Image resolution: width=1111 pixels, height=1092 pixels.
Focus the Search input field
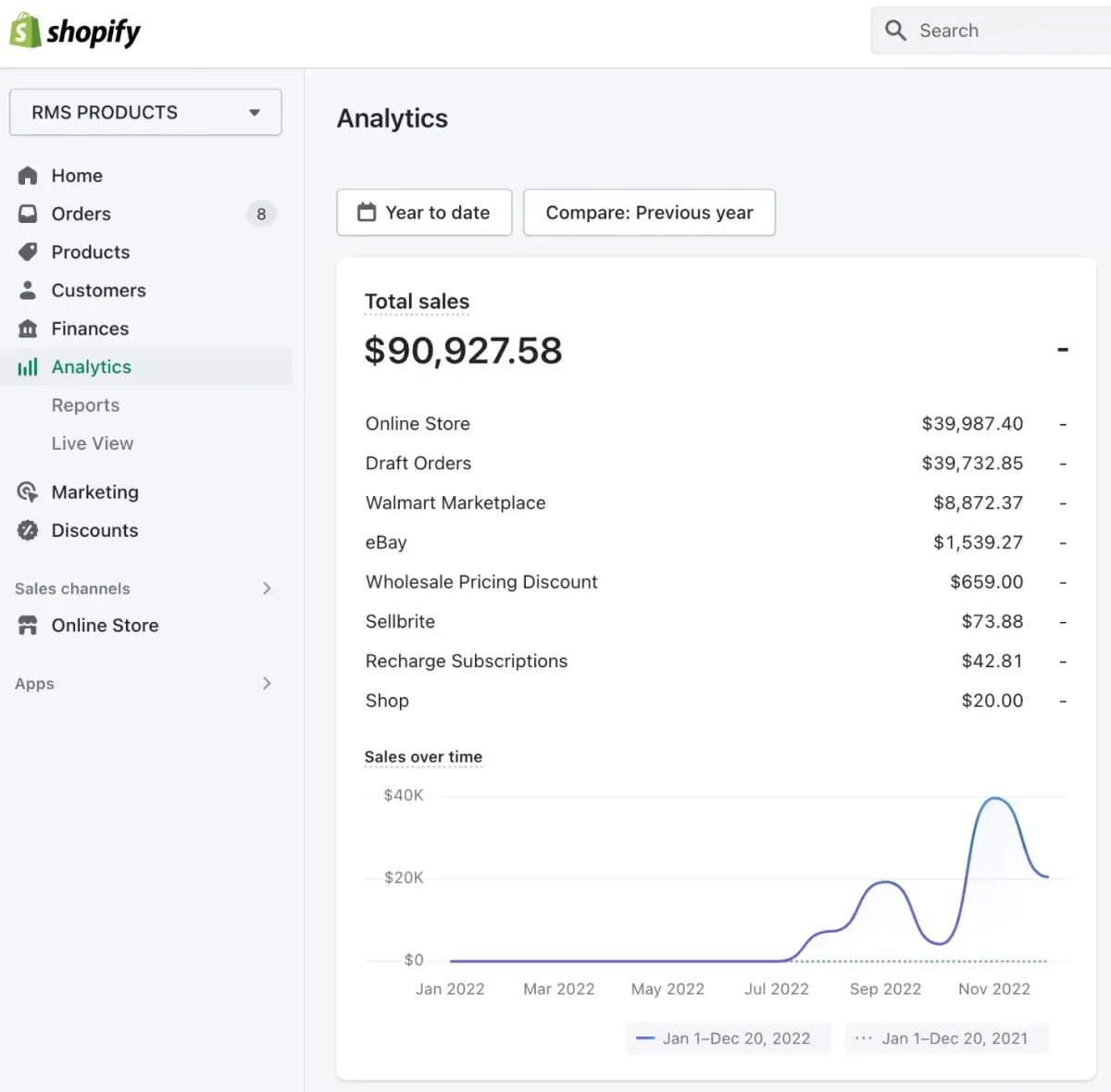point(991,31)
